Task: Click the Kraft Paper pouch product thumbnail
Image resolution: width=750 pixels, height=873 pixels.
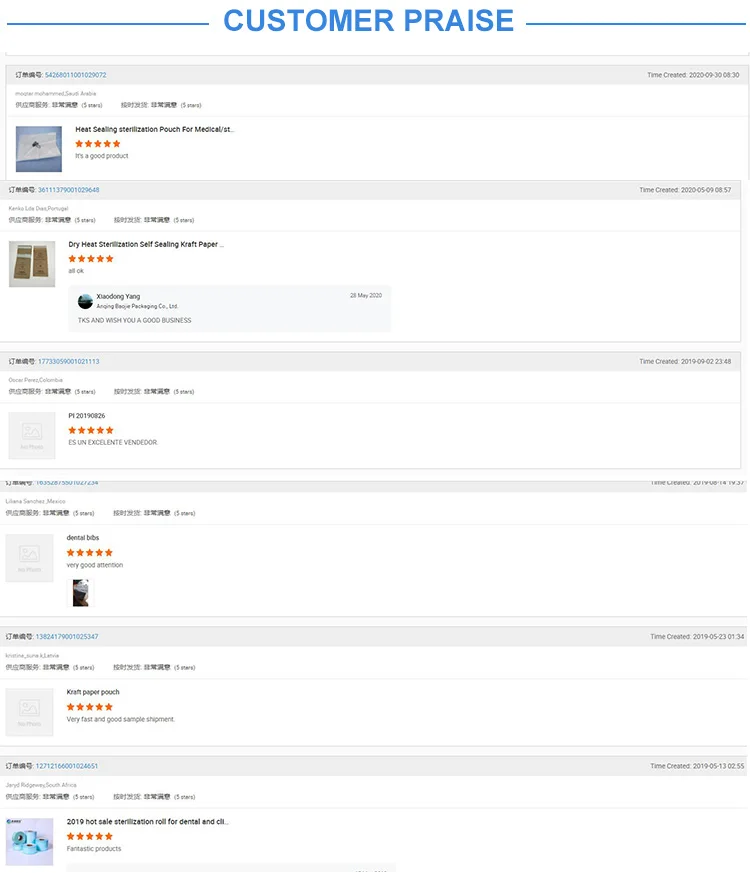Action: 32,264
